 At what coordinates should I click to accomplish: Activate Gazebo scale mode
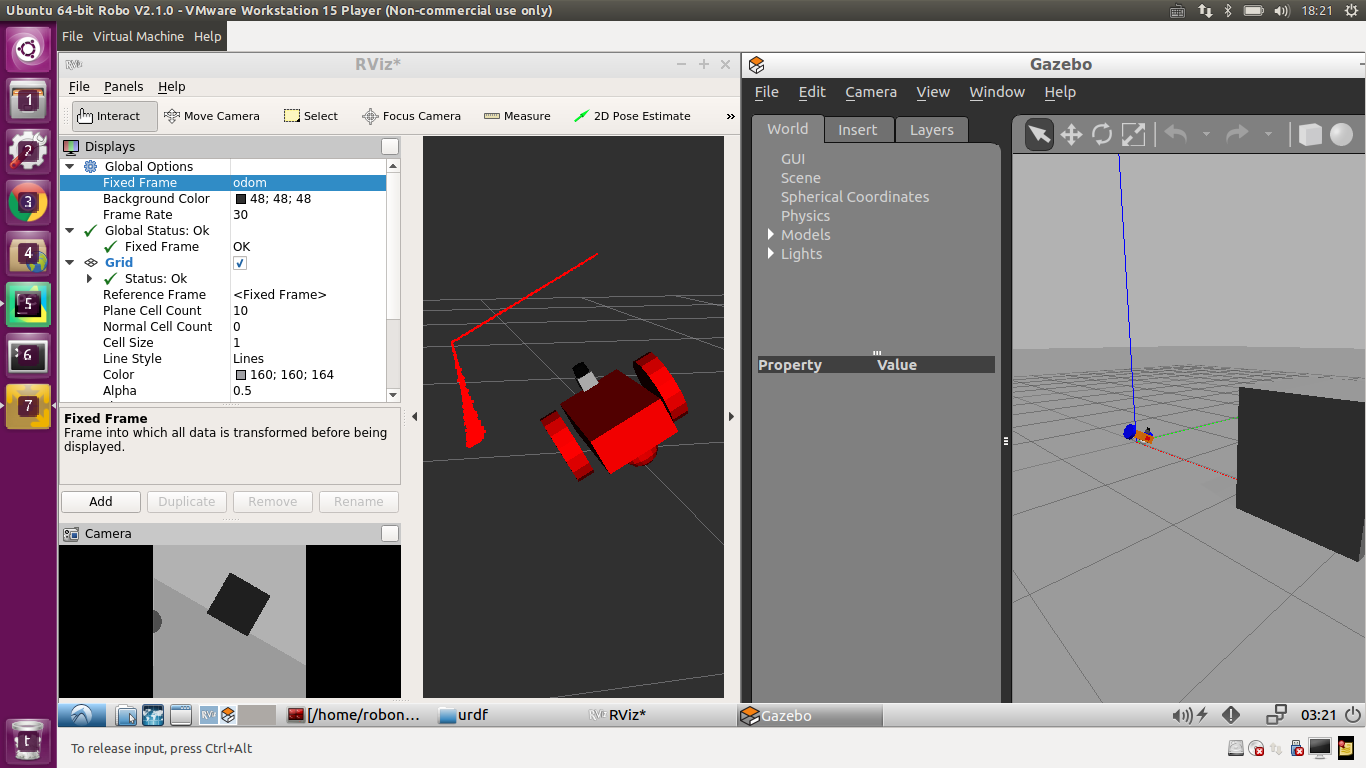pyautogui.click(x=1133, y=134)
